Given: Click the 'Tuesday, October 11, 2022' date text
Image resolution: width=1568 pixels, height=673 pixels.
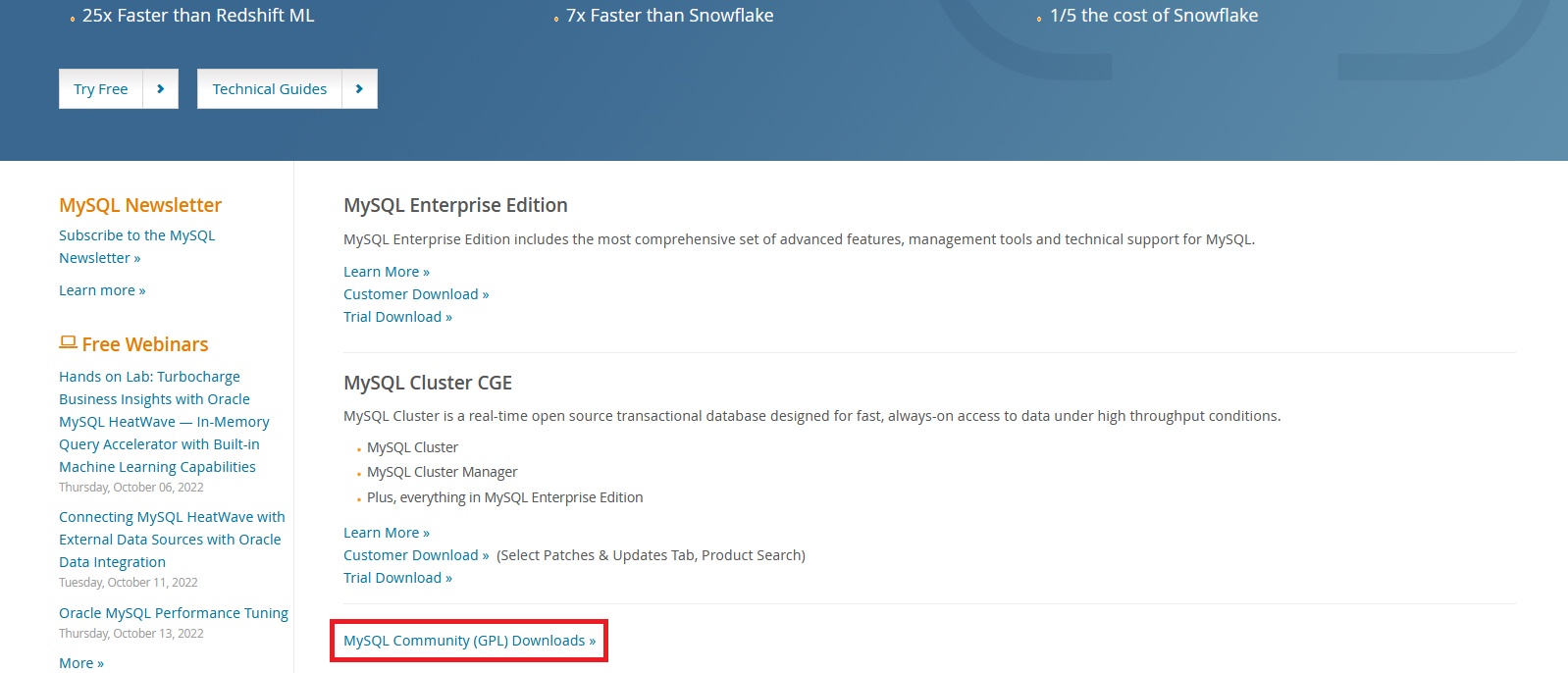Looking at the screenshot, I should 129,583.
